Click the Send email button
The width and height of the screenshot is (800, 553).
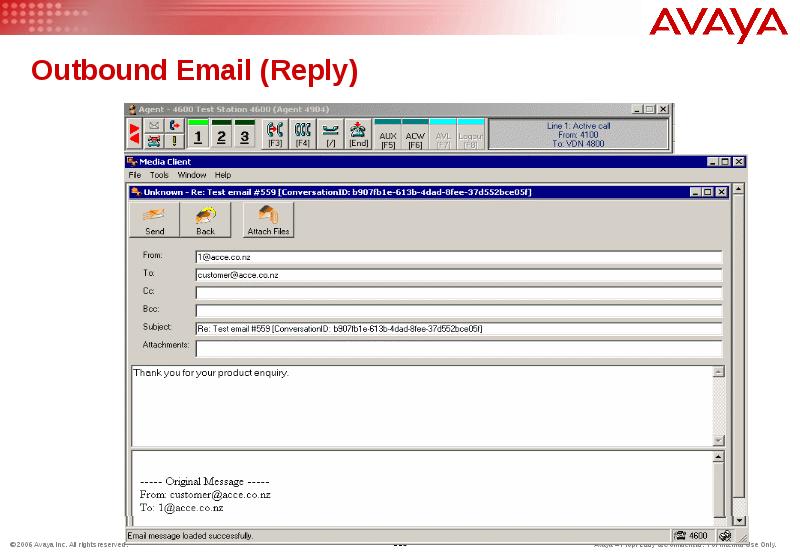pos(155,219)
